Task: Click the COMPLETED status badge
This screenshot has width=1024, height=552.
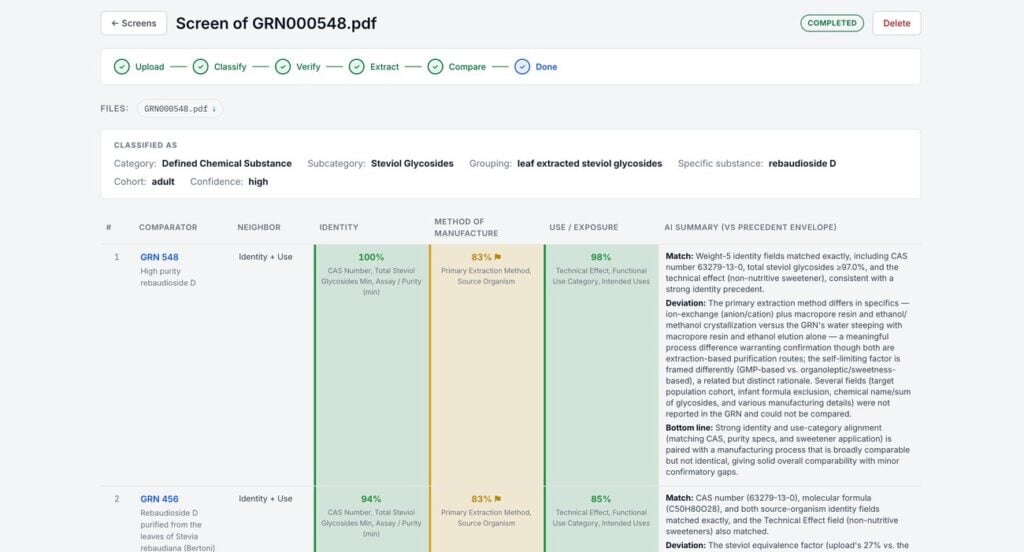Action: (831, 23)
